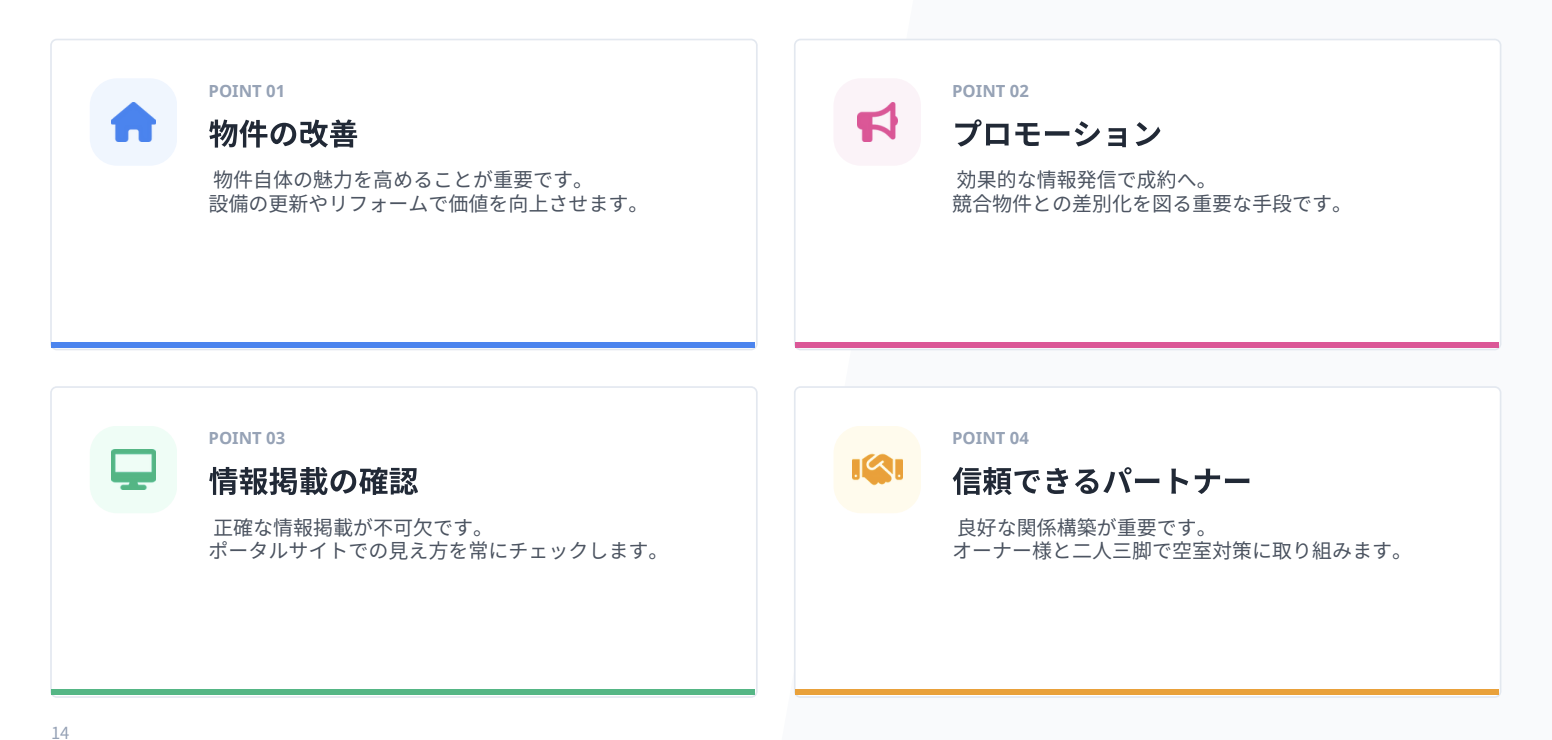
Task: Select the POINT 01 label
Action: tap(246, 91)
